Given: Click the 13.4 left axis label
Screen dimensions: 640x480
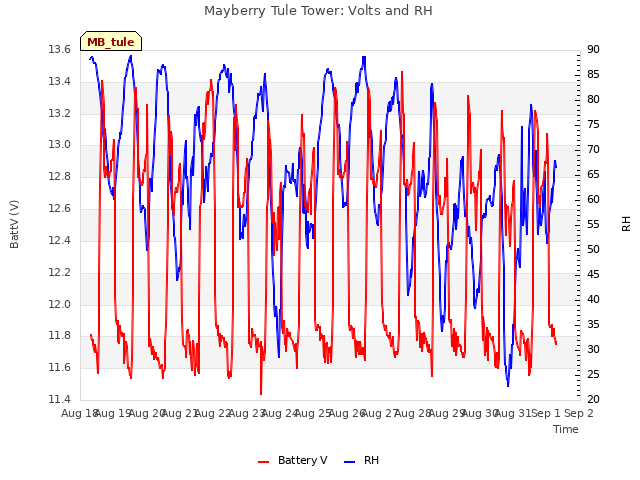Looking at the screenshot, I should point(60,82).
